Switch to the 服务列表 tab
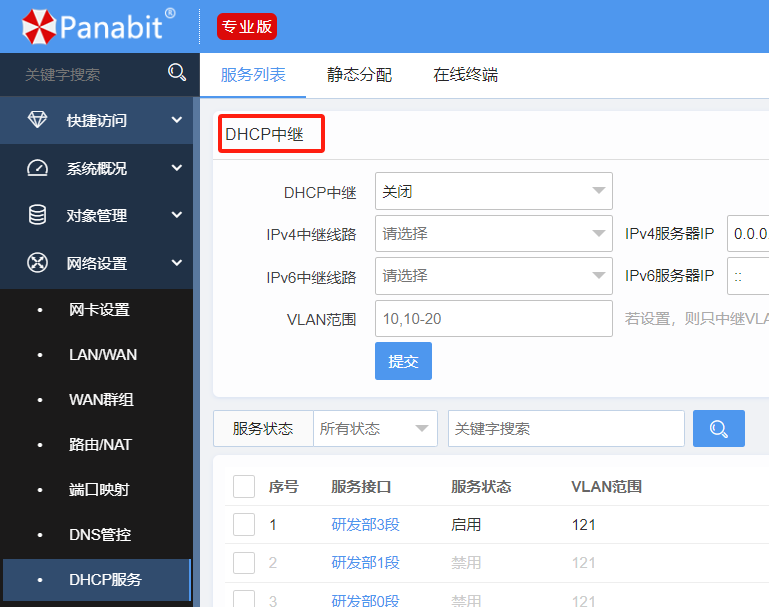The image size is (769, 607). click(x=253, y=75)
